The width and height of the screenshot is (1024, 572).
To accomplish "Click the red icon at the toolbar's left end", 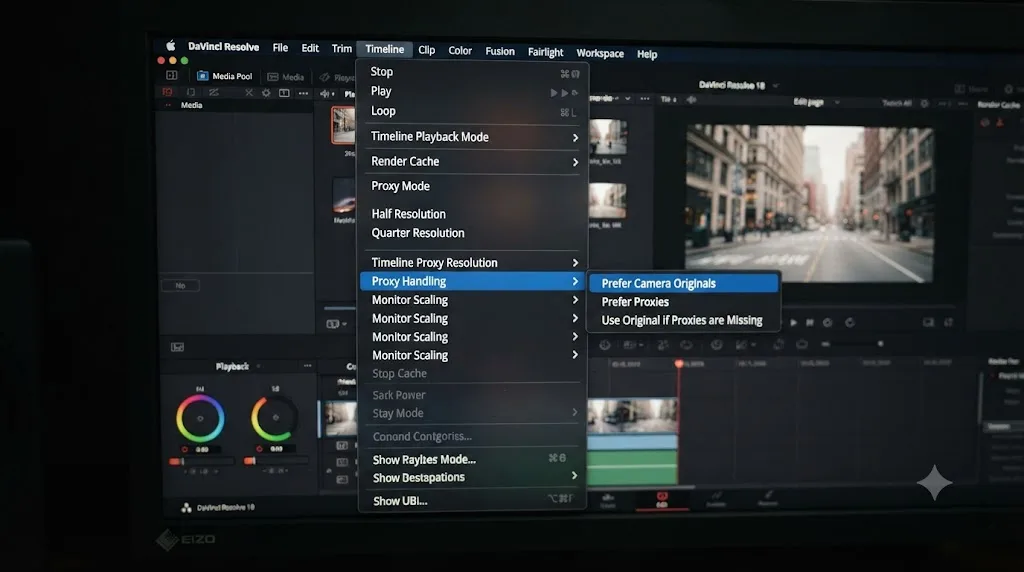I will [168, 92].
